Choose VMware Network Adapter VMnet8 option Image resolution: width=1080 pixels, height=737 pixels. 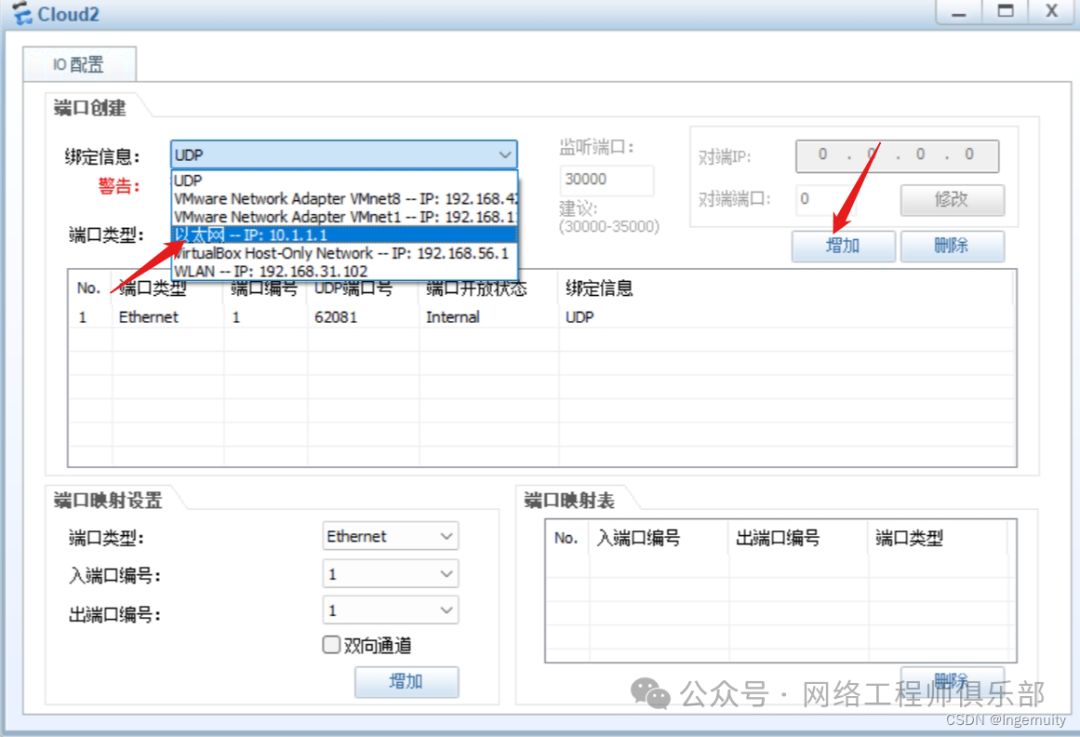coord(344,198)
